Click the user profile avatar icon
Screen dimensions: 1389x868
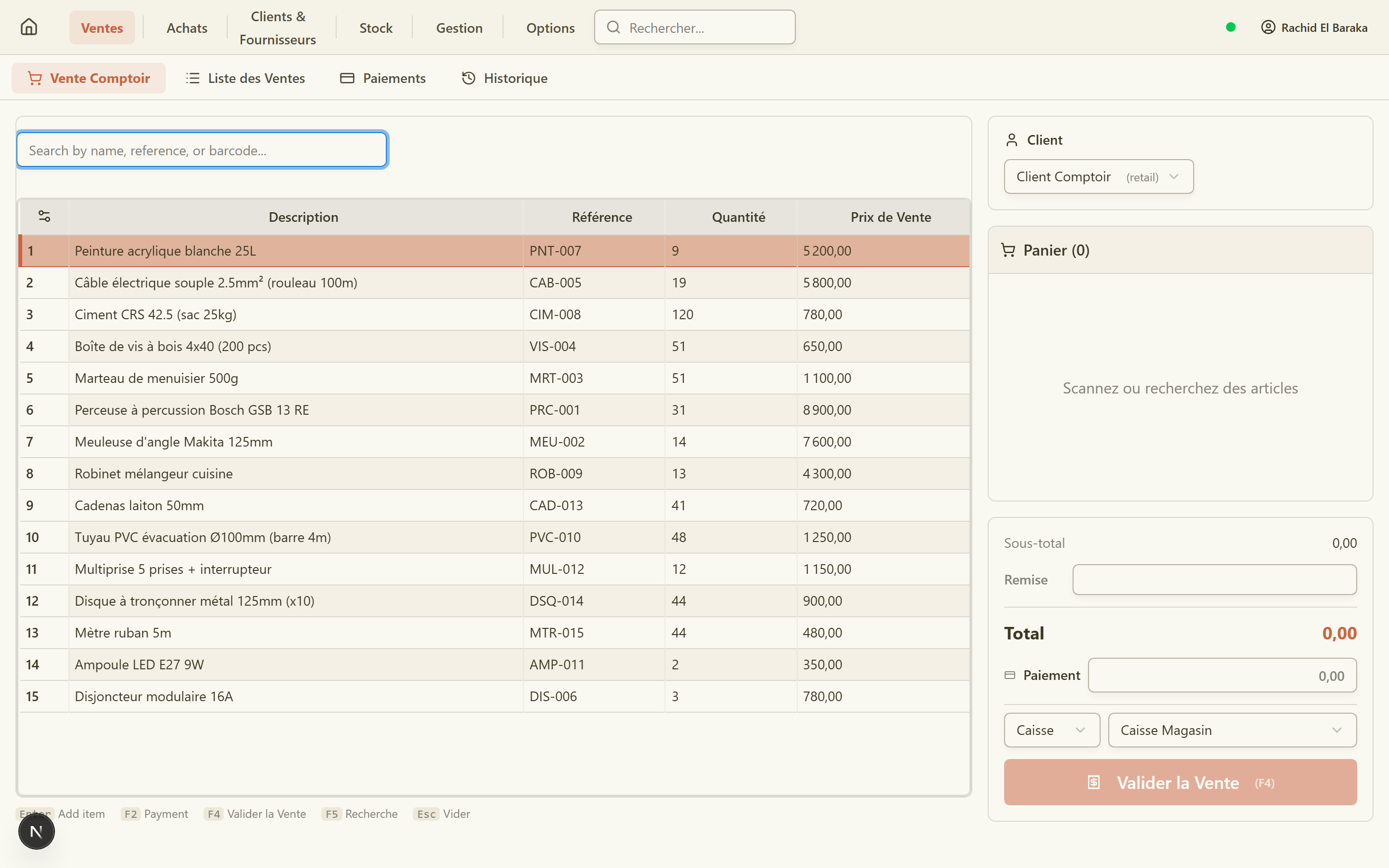coord(1267,27)
